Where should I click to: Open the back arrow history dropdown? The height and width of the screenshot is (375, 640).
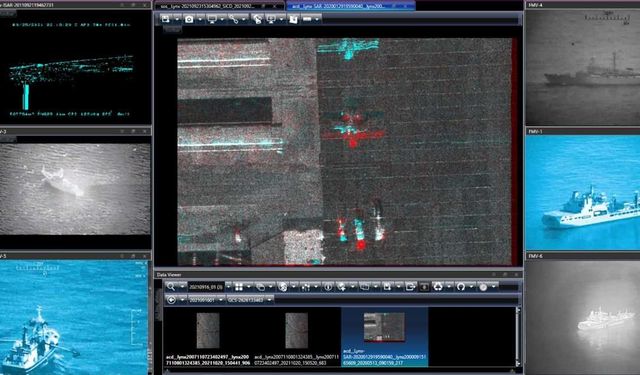point(182,300)
